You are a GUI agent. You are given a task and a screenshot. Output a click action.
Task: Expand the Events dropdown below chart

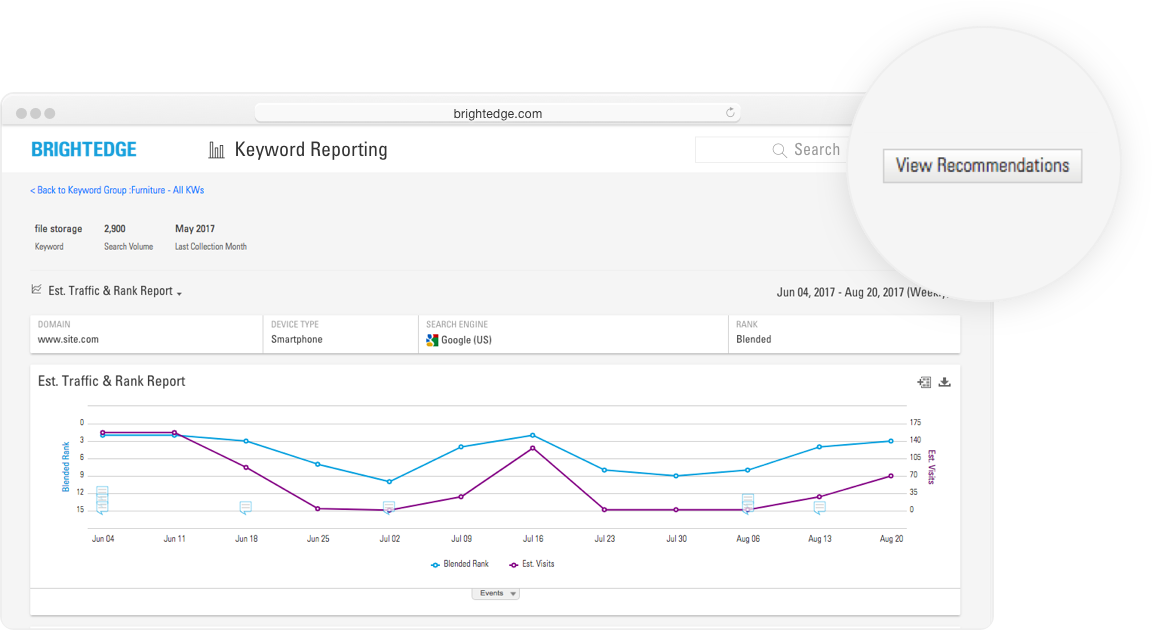click(496, 593)
